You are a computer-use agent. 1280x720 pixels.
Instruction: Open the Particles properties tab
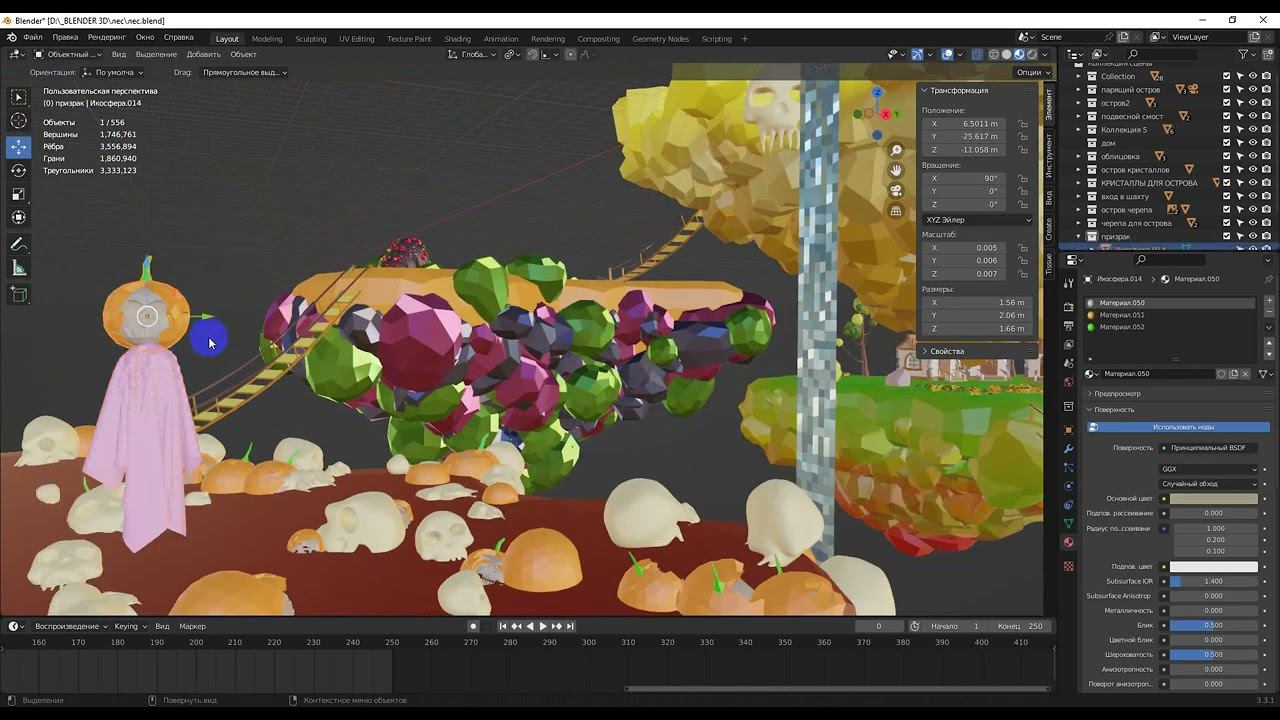click(1069, 467)
